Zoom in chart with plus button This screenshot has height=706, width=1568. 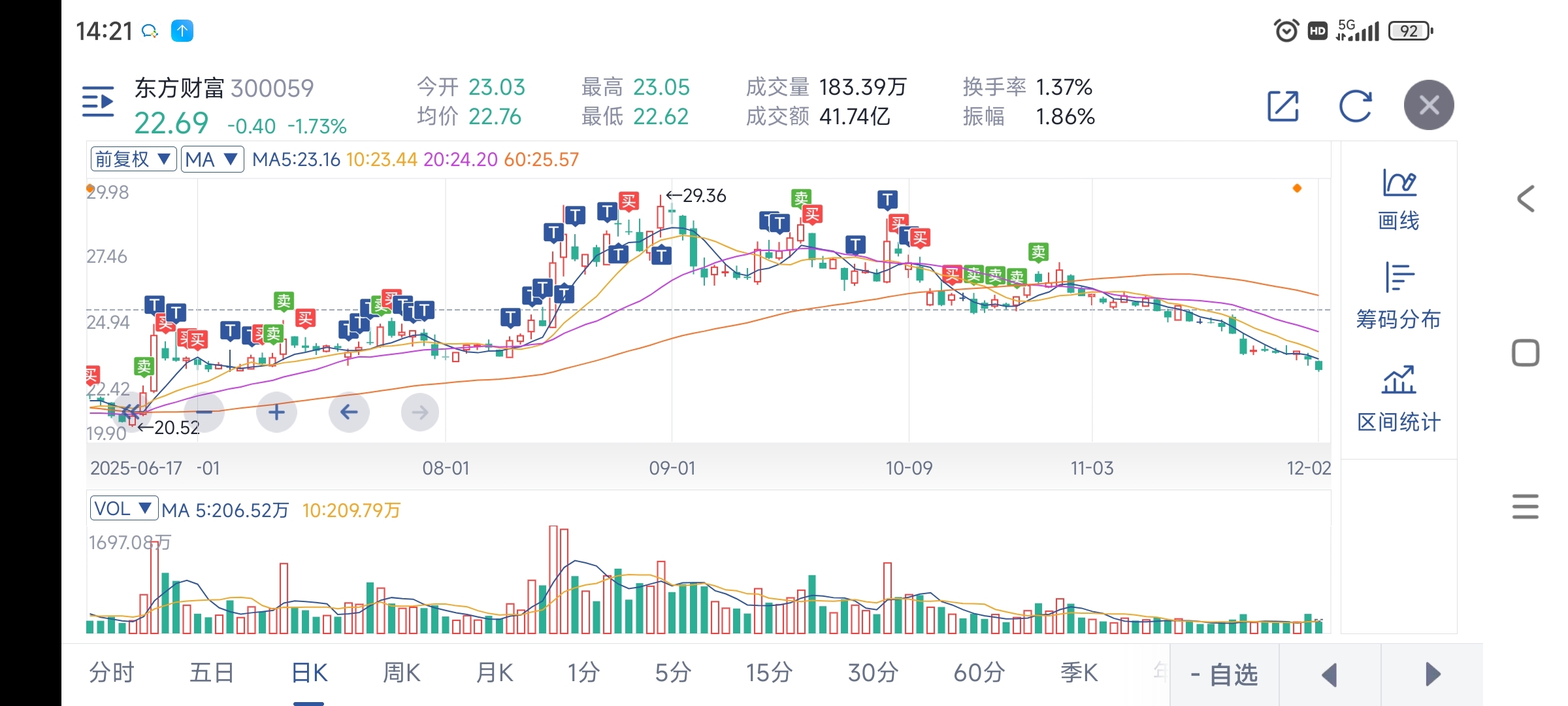(276, 412)
